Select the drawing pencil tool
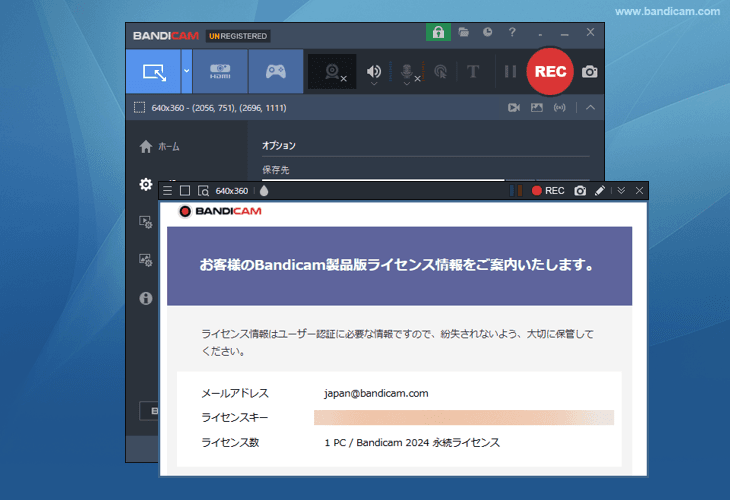Image resolution: width=730 pixels, height=500 pixels. click(x=600, y=190)
